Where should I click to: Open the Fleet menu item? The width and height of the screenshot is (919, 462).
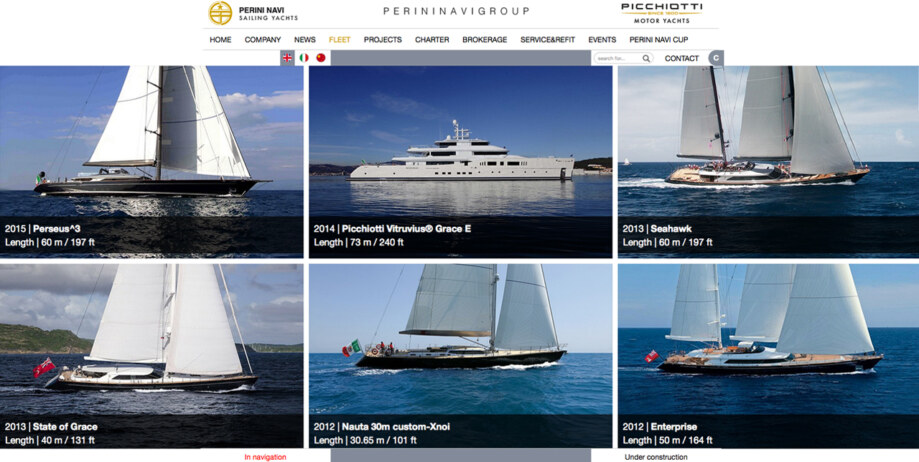click(x=339, y=40)
